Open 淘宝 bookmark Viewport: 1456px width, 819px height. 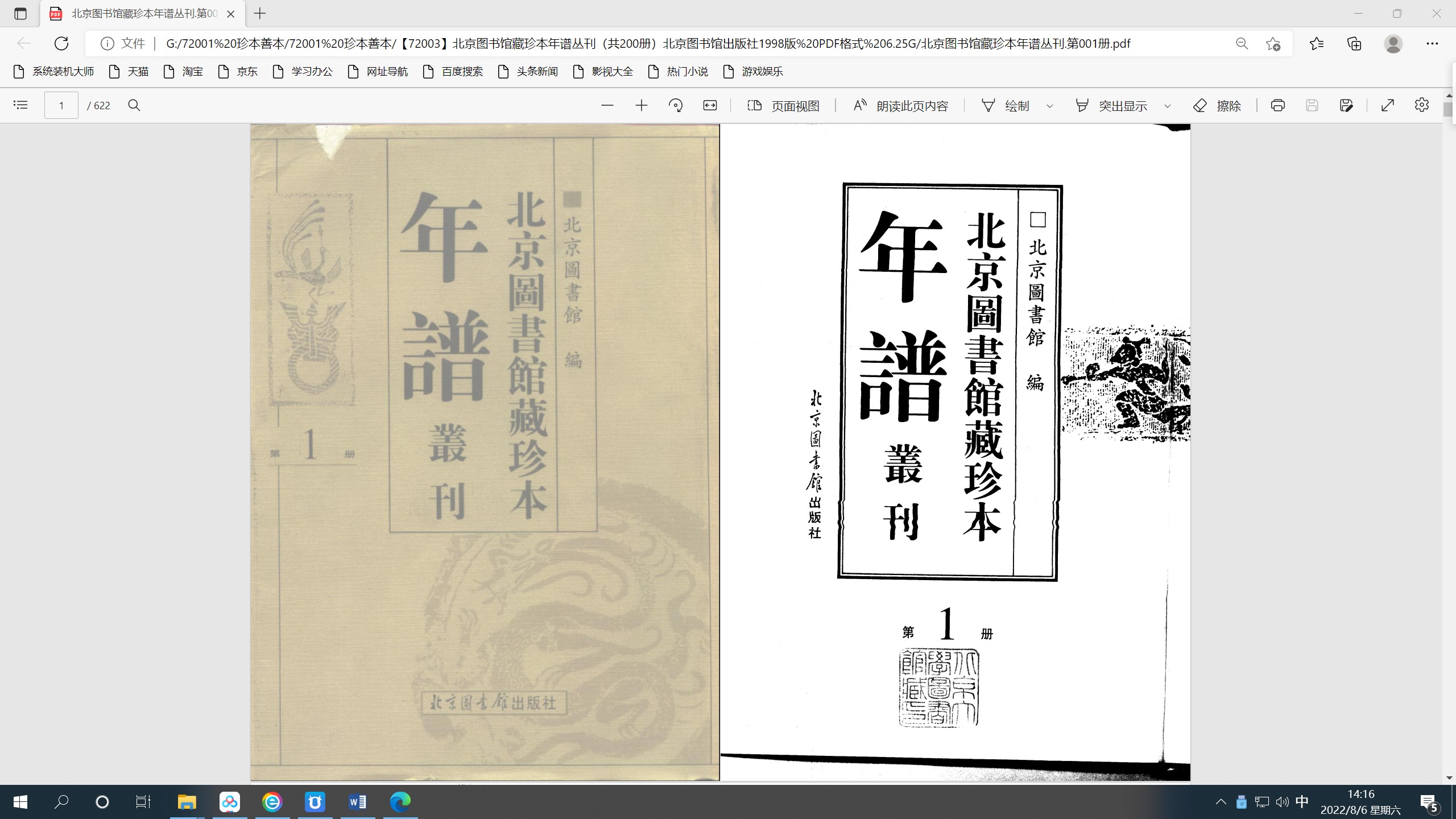point(184,72)
